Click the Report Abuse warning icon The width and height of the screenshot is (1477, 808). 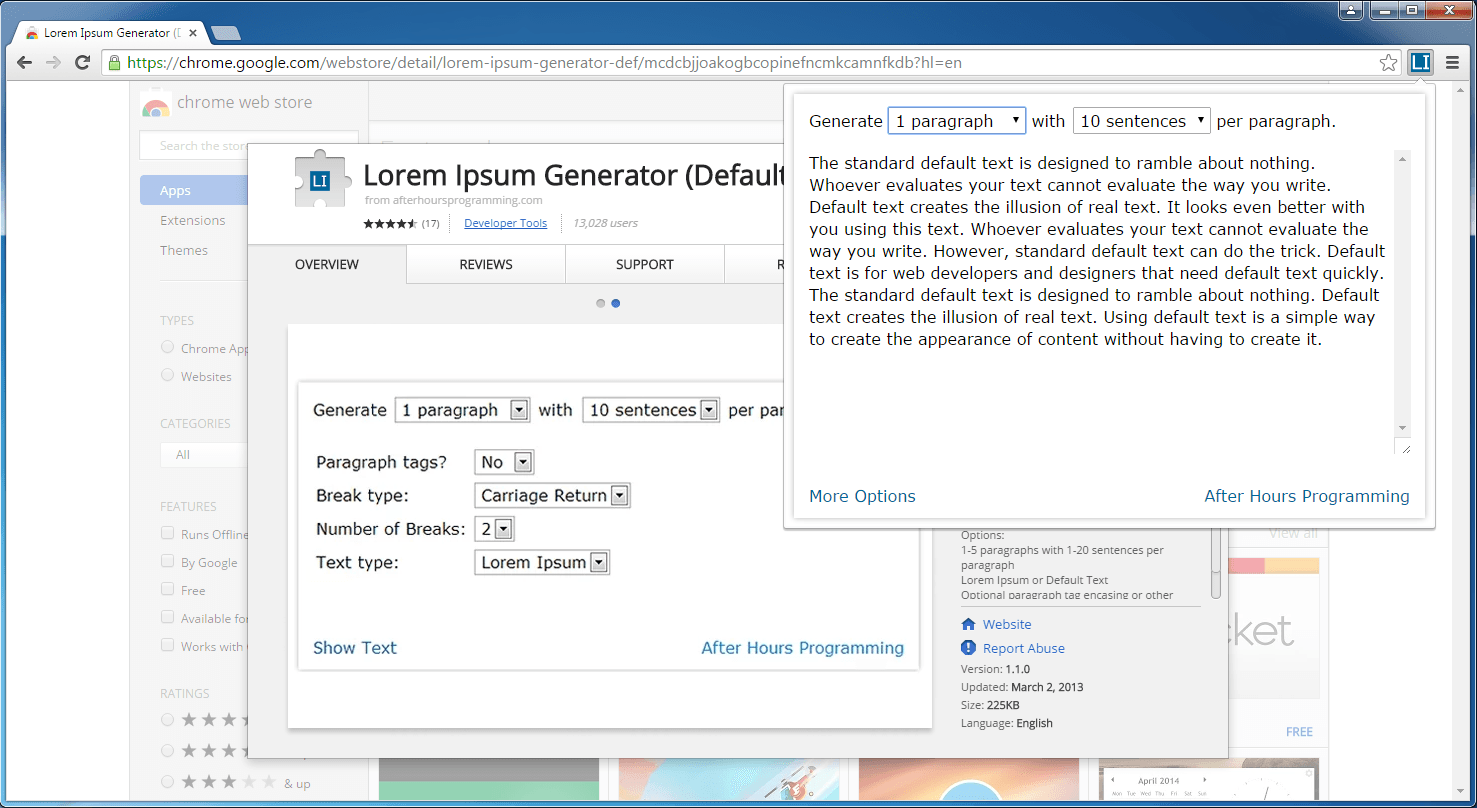(968, 648)
